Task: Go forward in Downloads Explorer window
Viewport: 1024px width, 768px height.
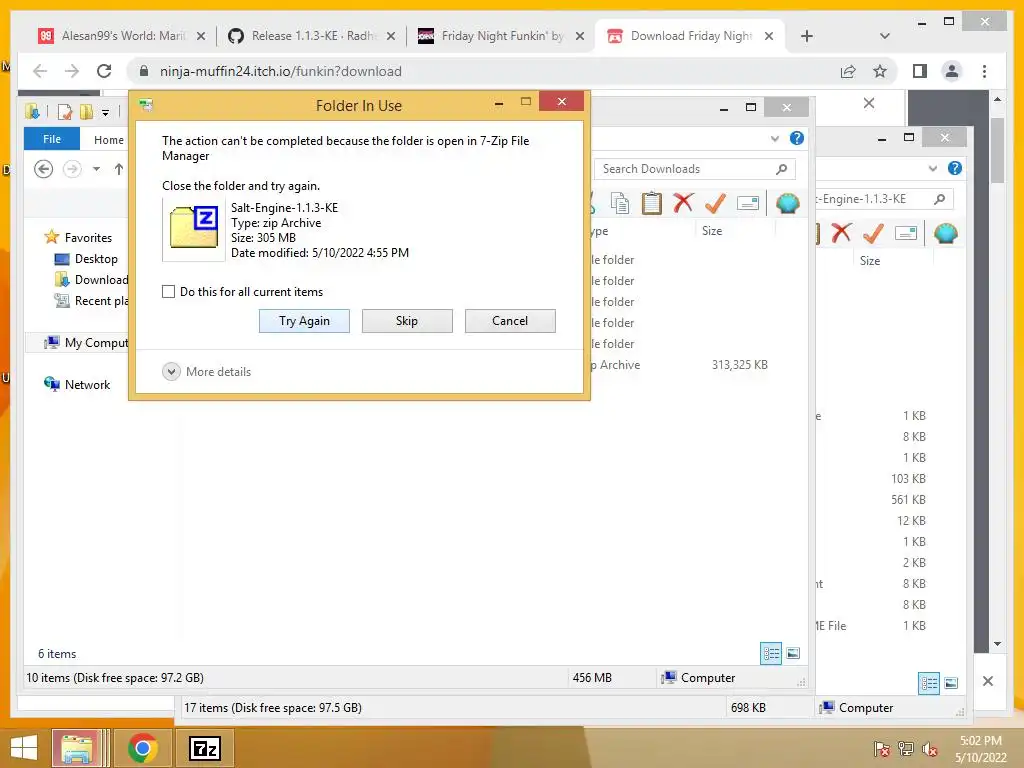Action: tap(72, 169)
